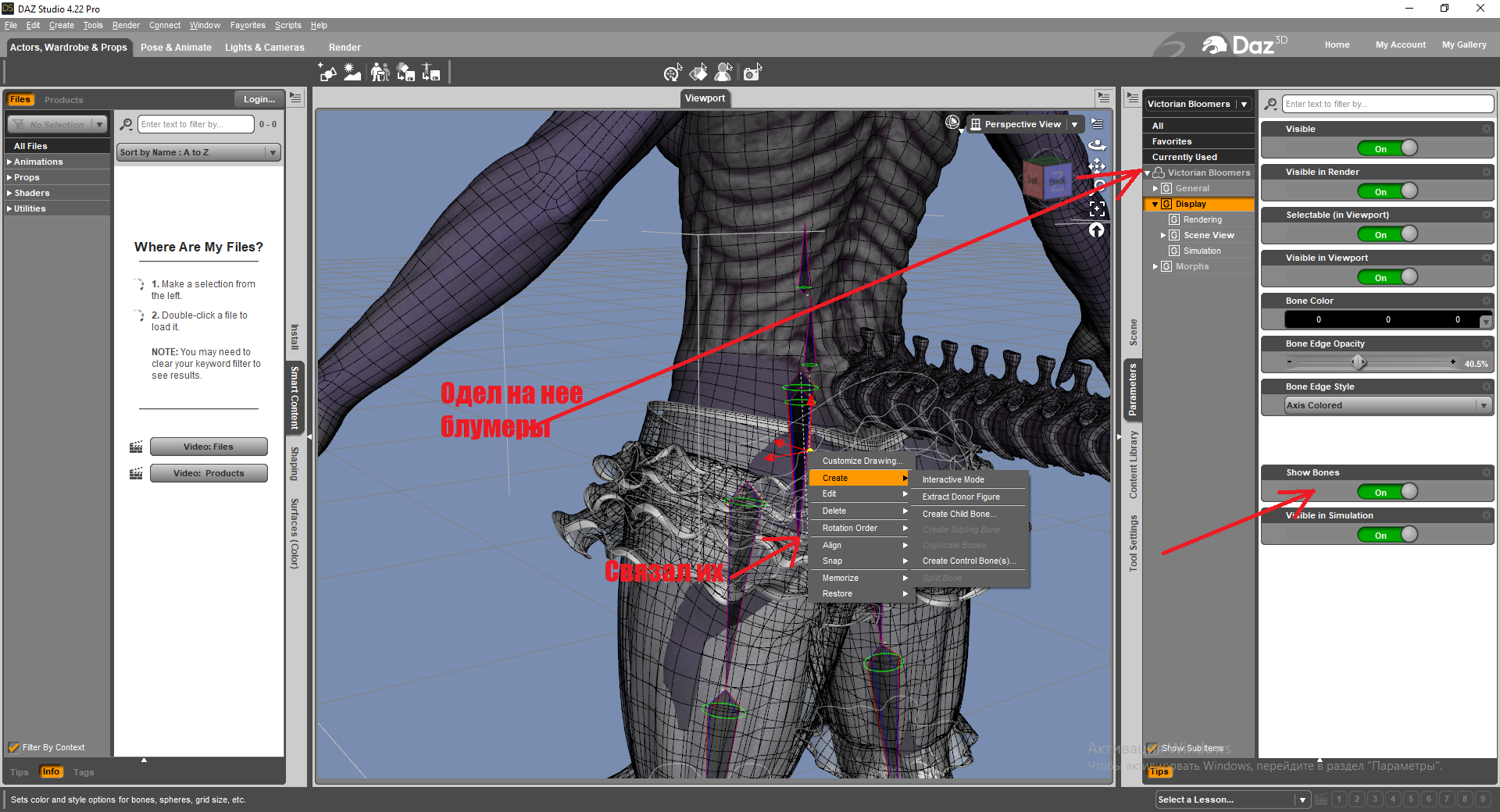
Task: Expand the Morphs property group
Action: coord(1155,266)
